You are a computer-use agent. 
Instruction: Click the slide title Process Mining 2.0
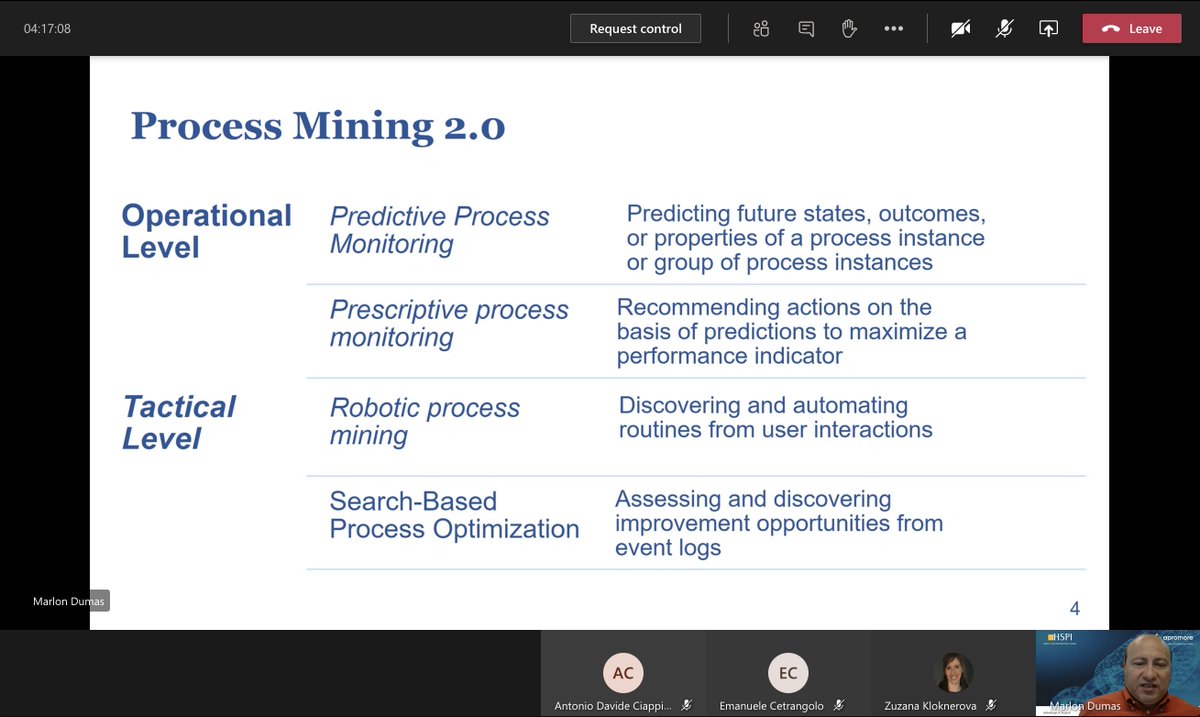(x=317, y=127)
